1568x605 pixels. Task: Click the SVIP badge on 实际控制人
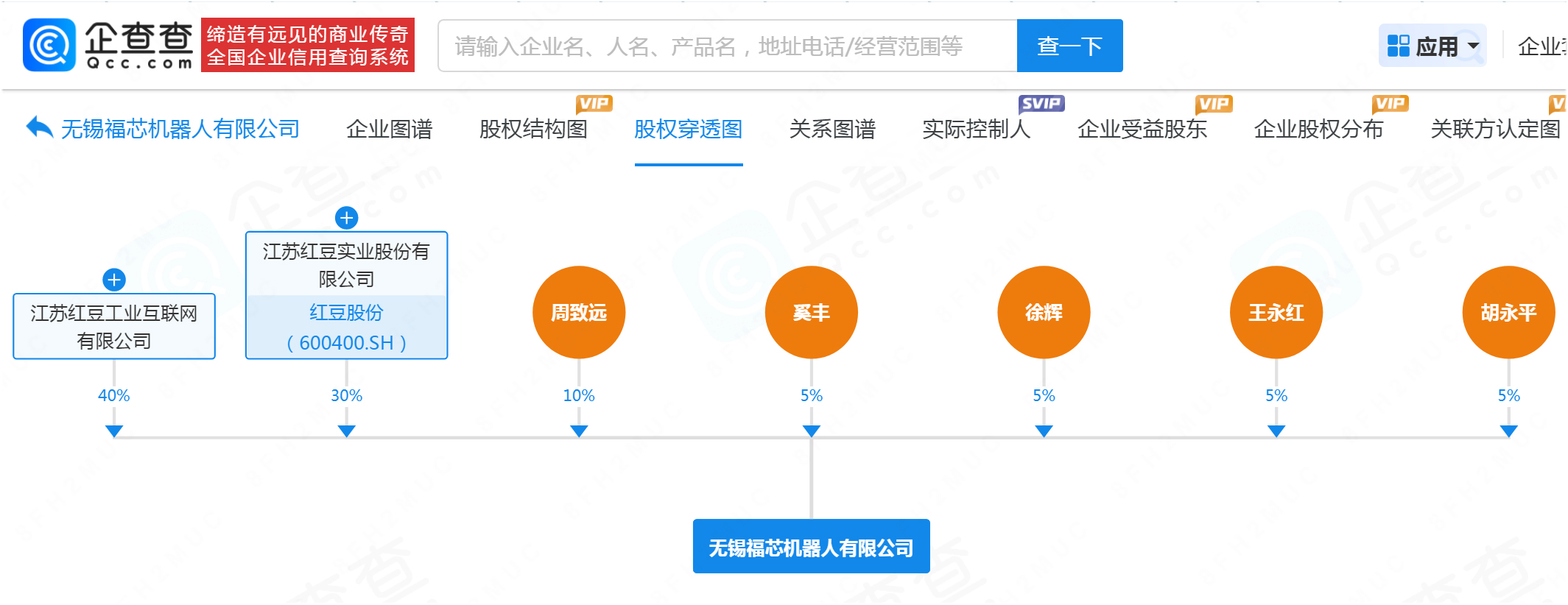[x=1041, y=104]
